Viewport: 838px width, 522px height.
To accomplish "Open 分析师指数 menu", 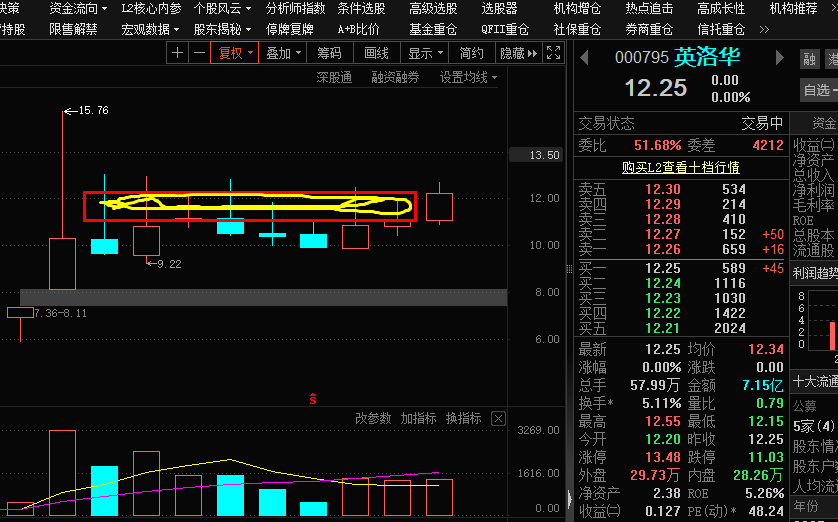I will (x=296, y=9).
